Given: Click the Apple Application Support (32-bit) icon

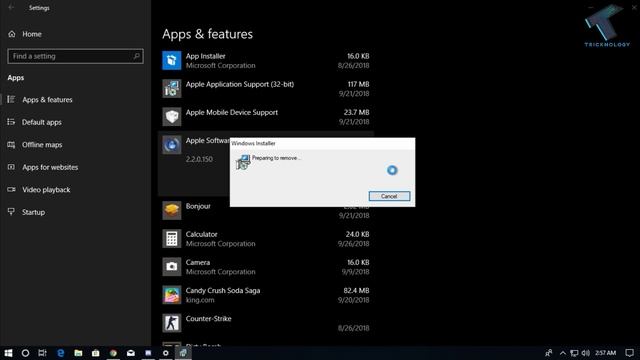Looking at the screenshot, I should pyautogui.click(x=171, y=89).
